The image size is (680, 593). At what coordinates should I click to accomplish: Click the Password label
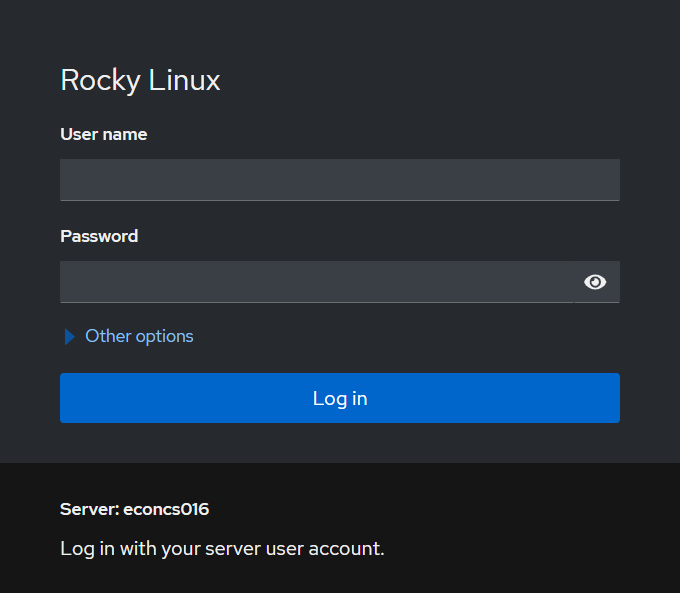(x=99, y=236)
